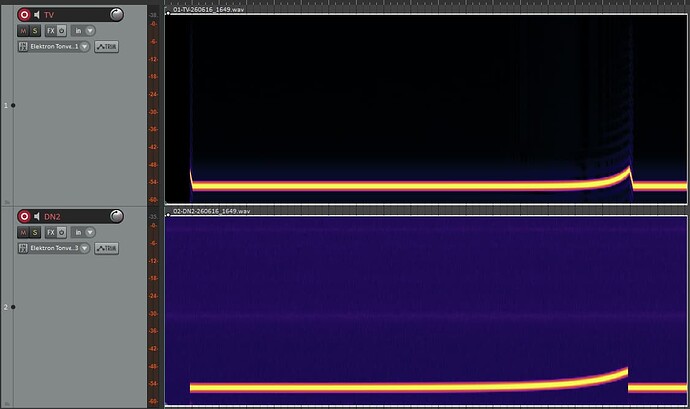Image resolution: width=690 pixels, height=409 pixels.
Task: Open the input FX icon on TV track
Action: tap(23, 46)
